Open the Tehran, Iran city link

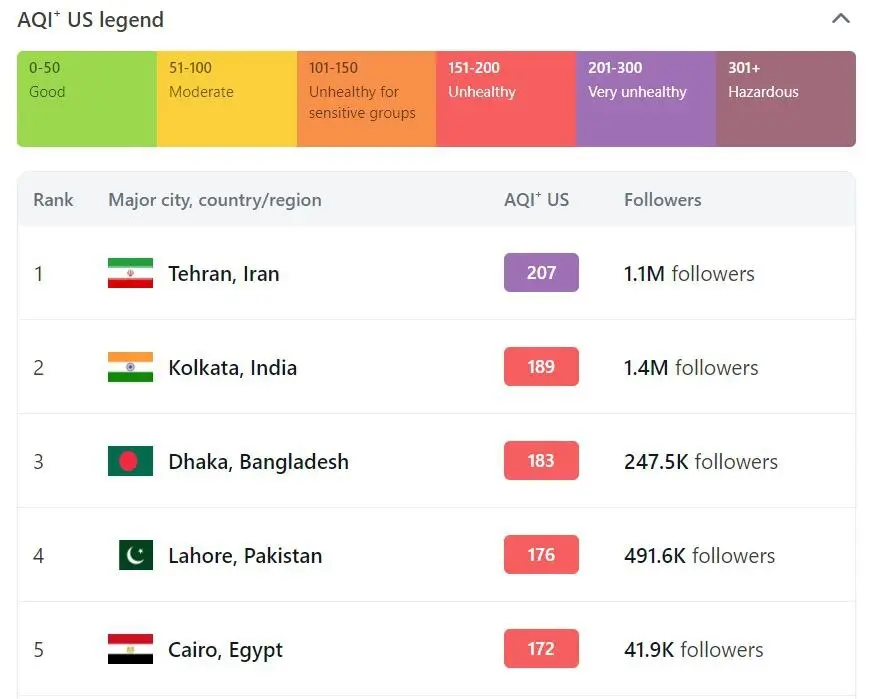(x=224, y=273)
